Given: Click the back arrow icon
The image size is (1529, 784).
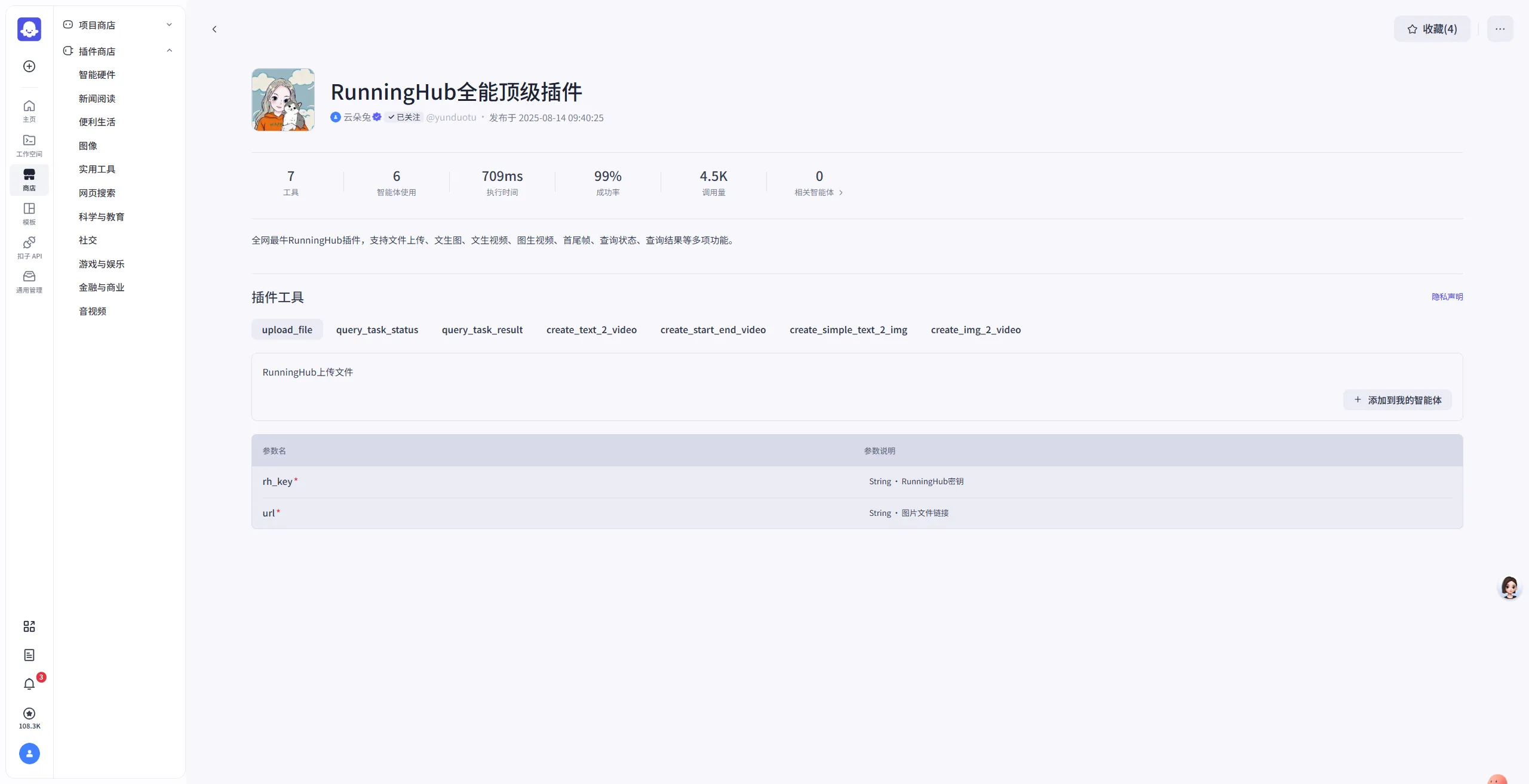Looking at the screenshot, I should (214, 29).
